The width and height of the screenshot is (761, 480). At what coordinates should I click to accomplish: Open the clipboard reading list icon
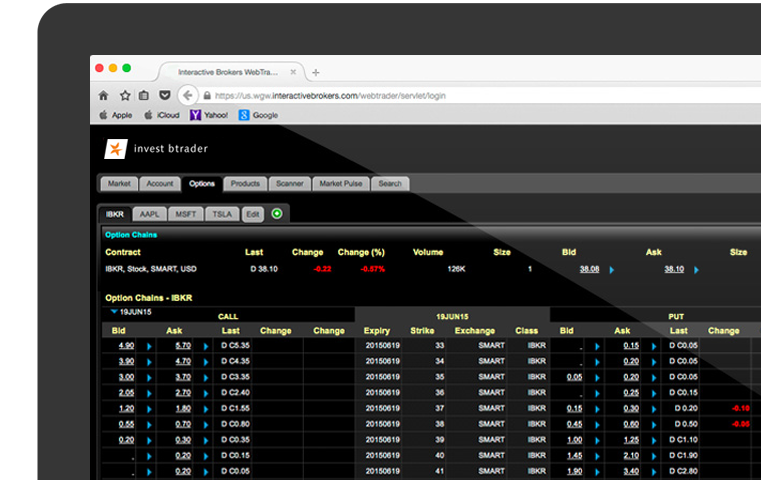tap(144, 95)
